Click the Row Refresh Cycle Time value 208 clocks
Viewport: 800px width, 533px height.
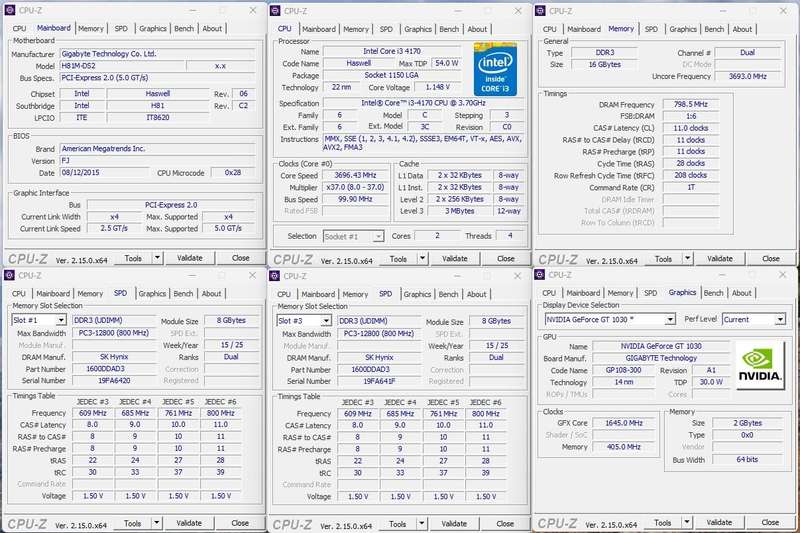(x=691, y=175)
